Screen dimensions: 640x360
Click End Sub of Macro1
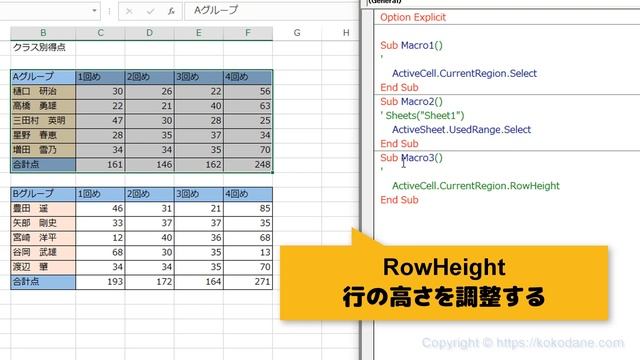(x=399, y=87)
